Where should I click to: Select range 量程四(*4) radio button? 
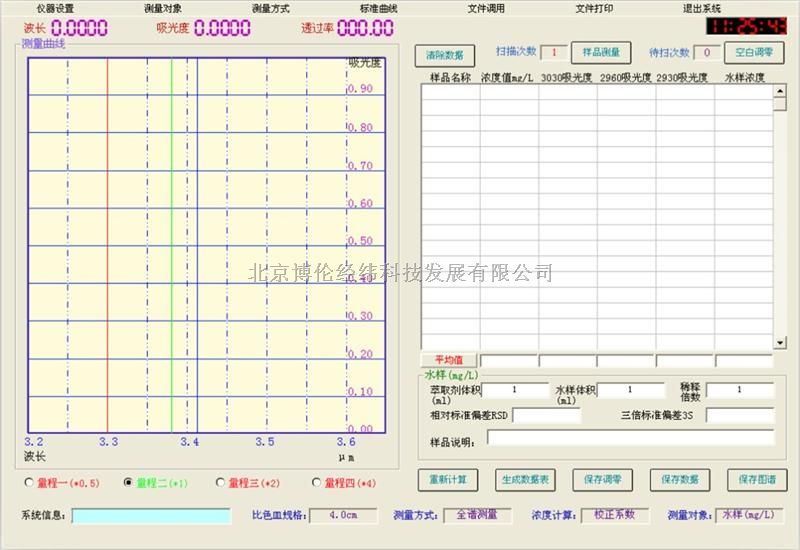click(x=316, y=482)
